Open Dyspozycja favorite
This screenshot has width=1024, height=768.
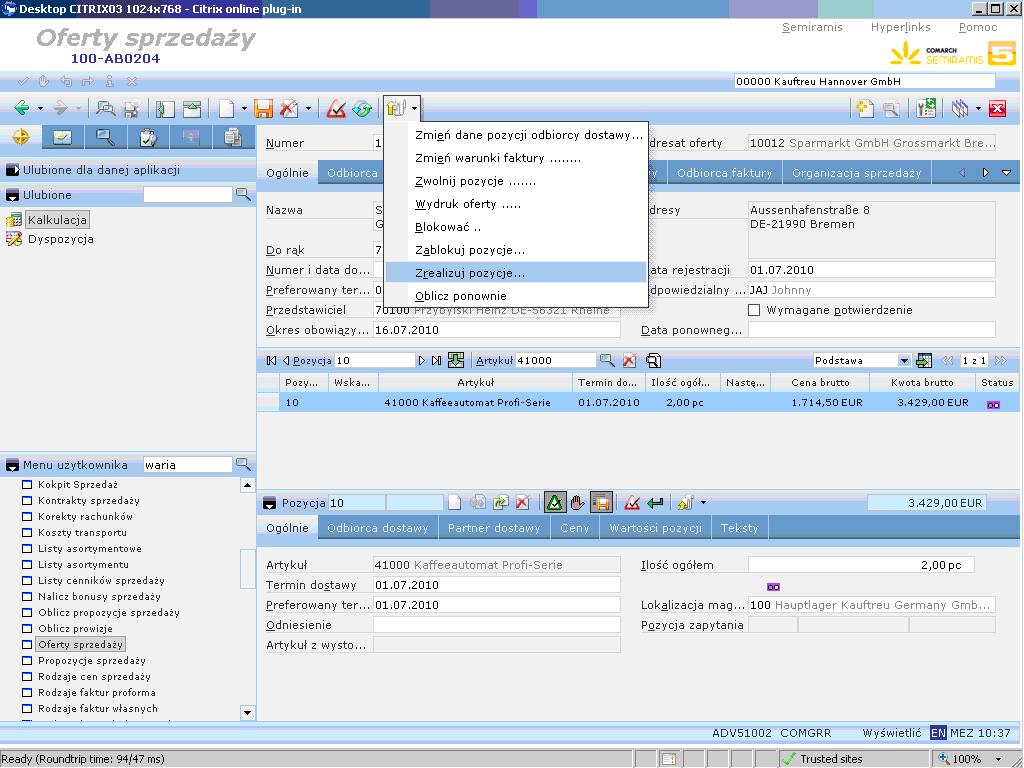click(61, 239)
